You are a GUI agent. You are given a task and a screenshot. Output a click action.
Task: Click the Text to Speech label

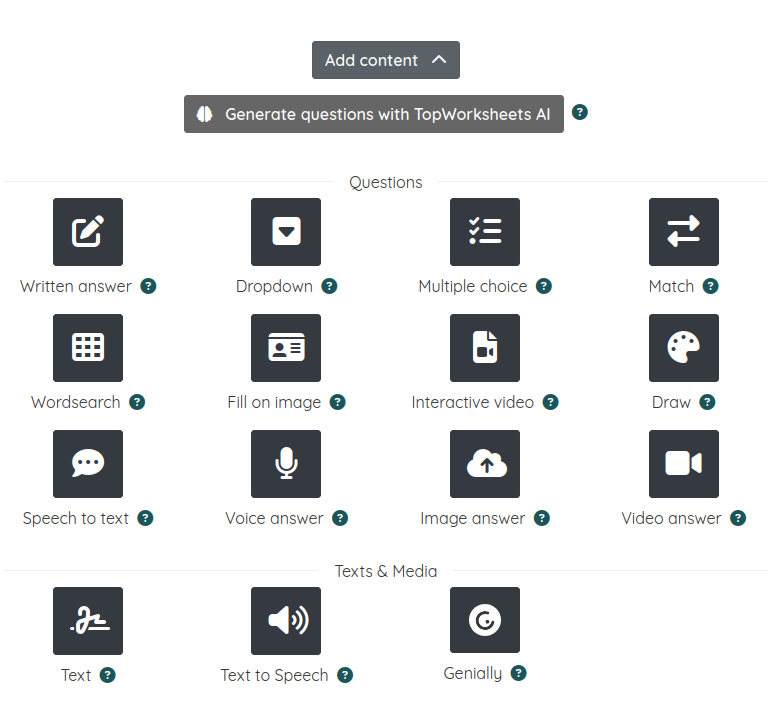pos(274,676)
